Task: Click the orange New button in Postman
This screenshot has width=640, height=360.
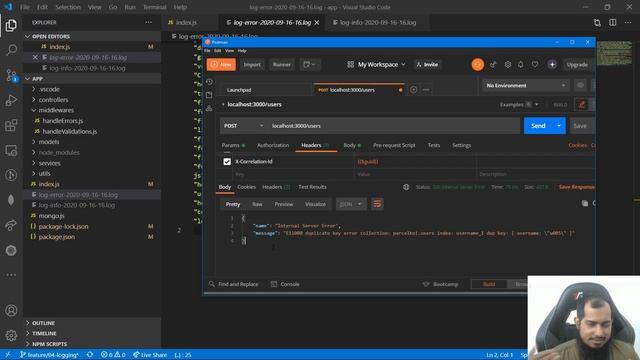Action: click(x=221, y=64)
